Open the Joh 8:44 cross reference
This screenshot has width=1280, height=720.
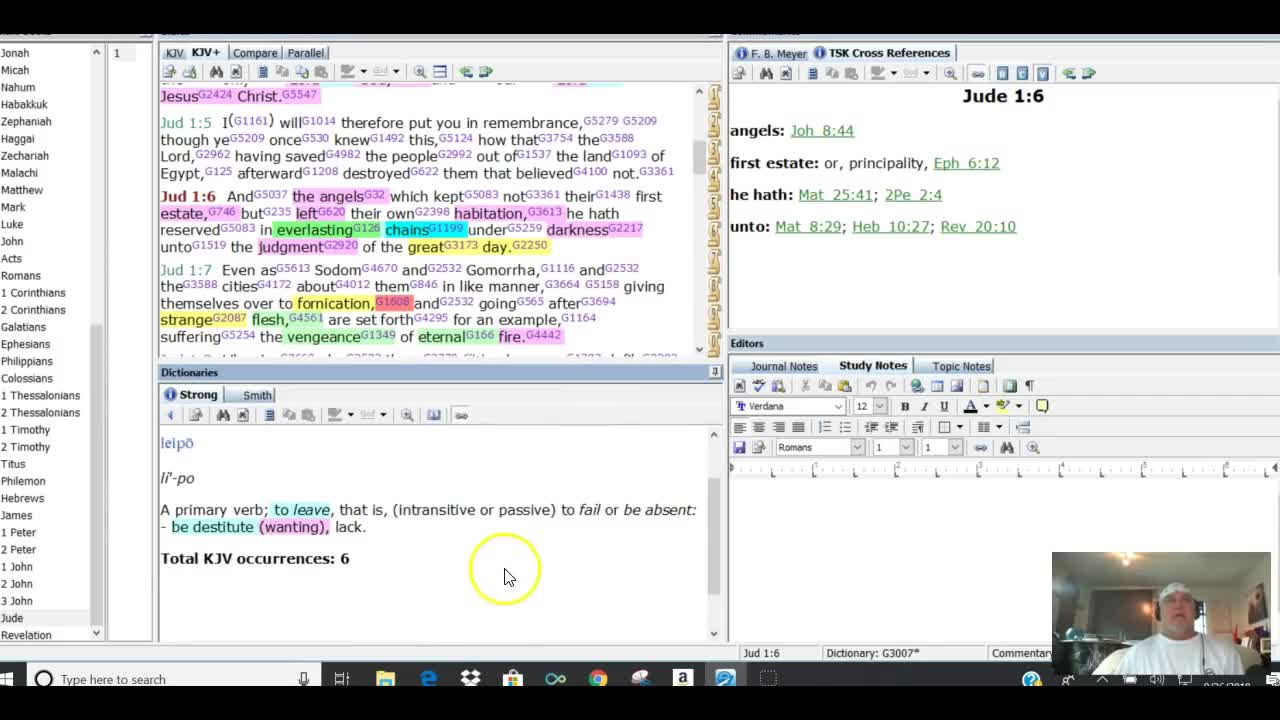point(822,131)
